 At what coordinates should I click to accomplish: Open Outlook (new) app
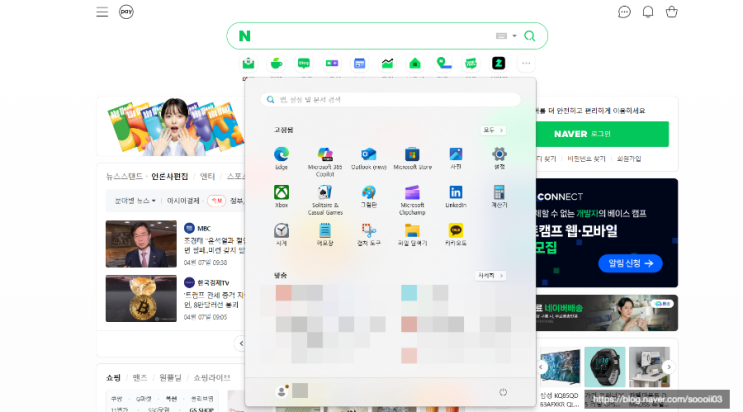369,155
